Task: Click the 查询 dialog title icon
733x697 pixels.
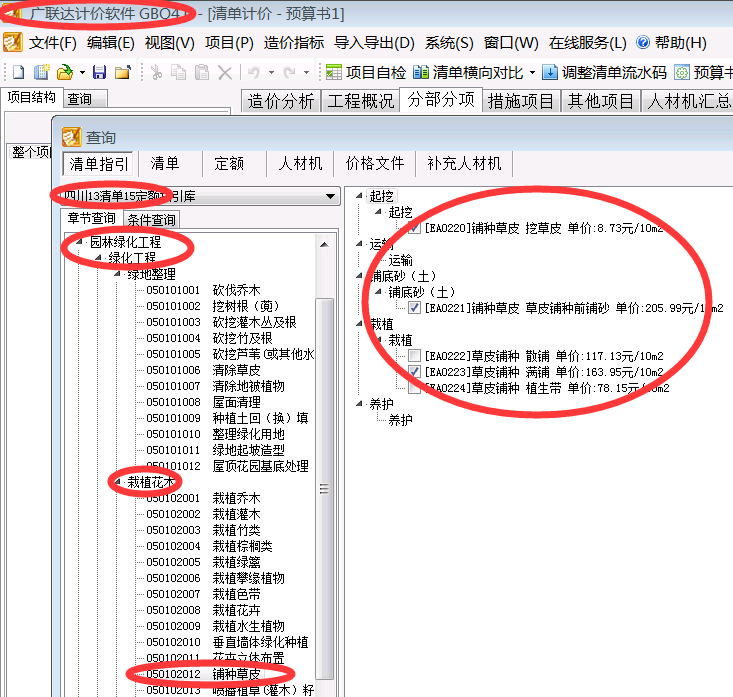Action: [72, 137]
